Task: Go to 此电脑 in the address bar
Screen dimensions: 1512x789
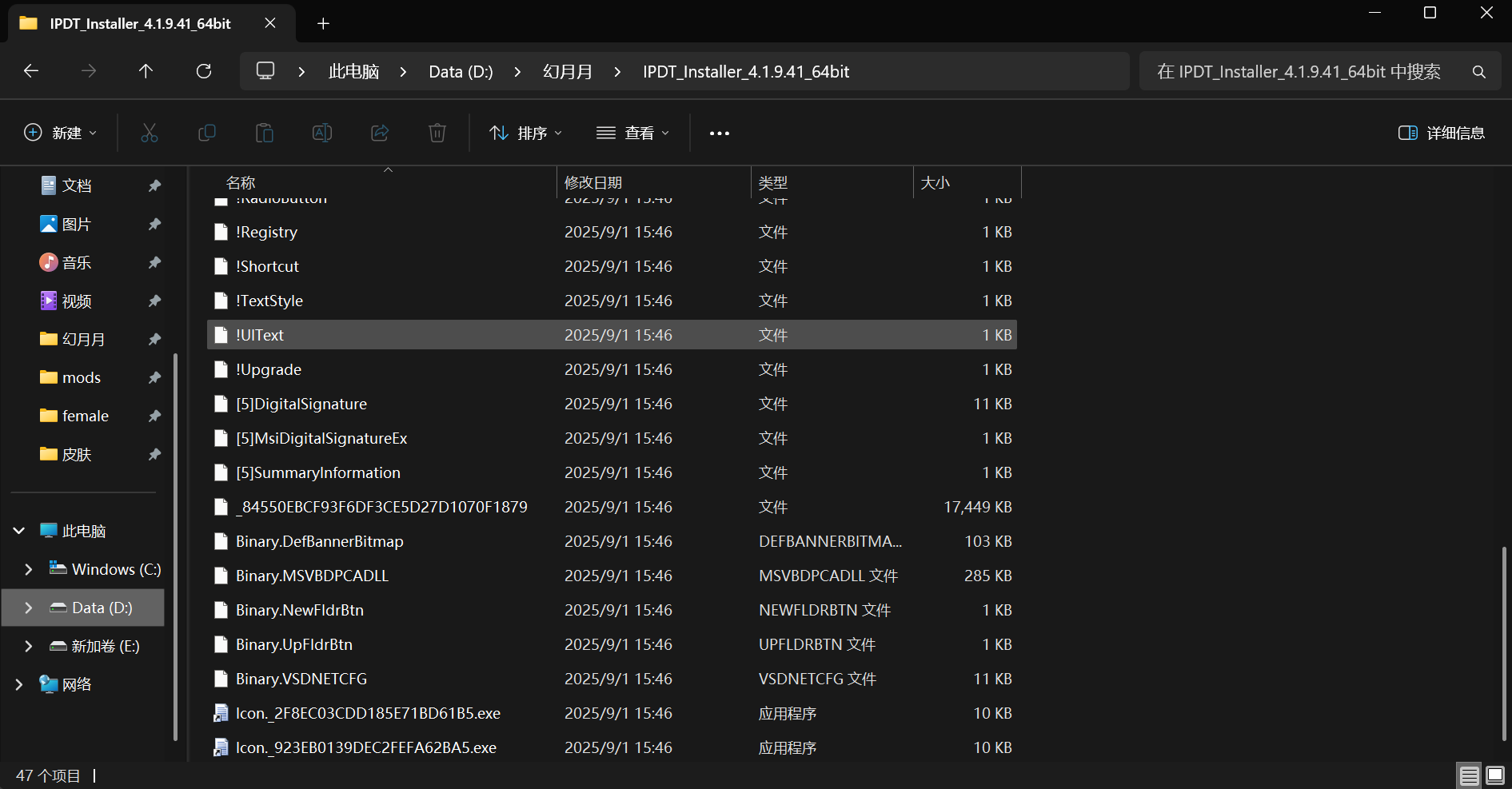Action: click(x=353, y=72)
